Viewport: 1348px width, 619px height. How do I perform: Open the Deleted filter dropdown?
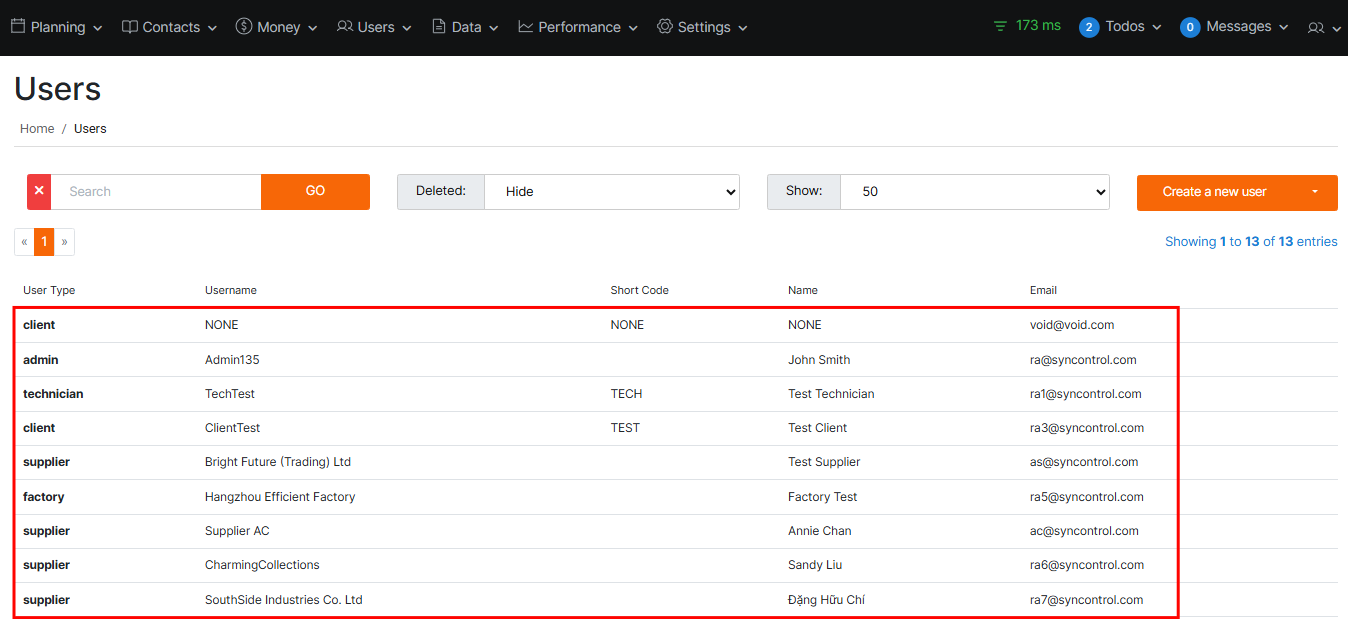[611, 192]
